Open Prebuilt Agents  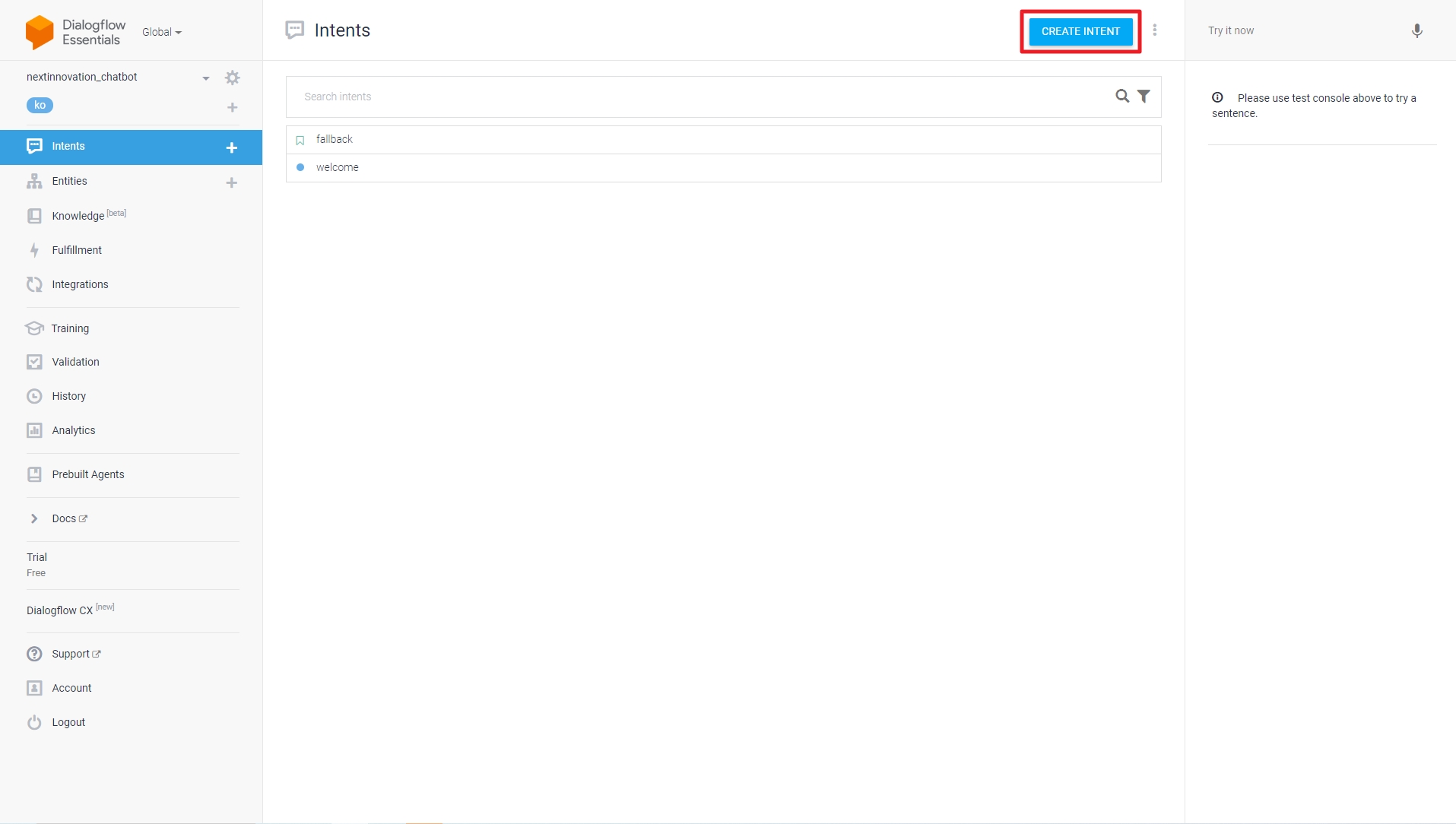(88, 474)
